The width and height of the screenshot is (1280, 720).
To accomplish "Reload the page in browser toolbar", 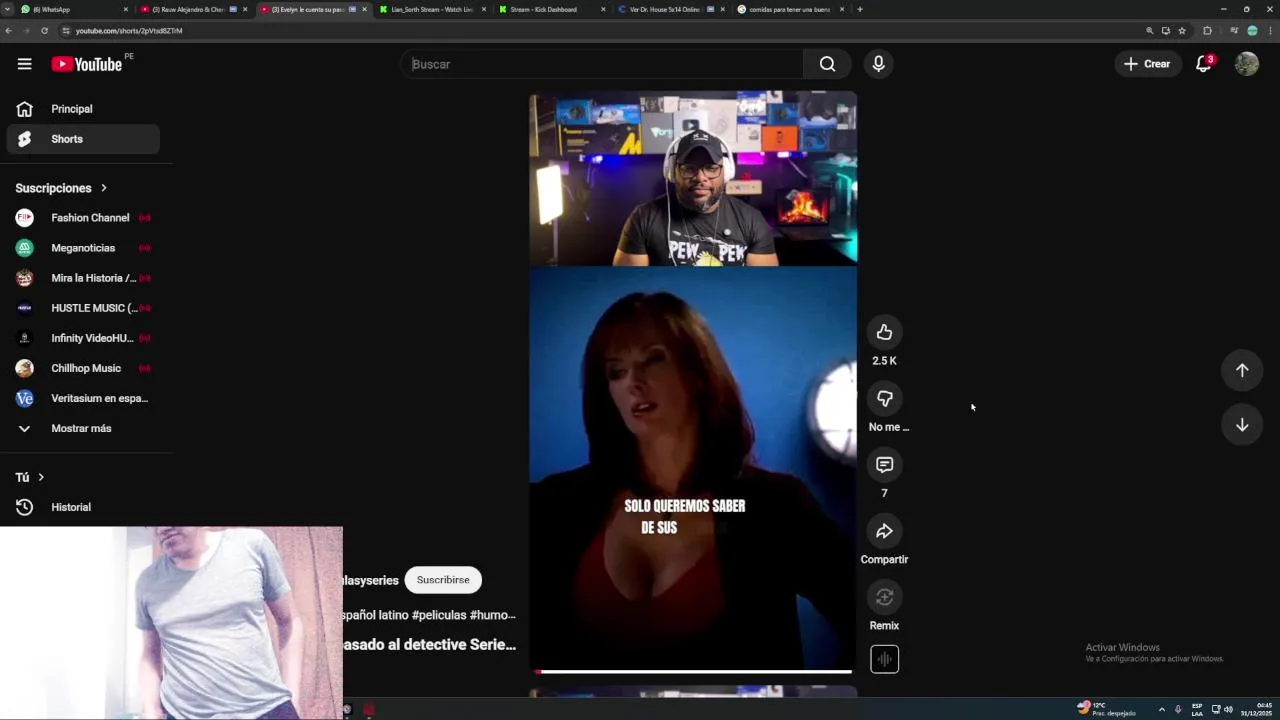I will (x=44, y=31).
